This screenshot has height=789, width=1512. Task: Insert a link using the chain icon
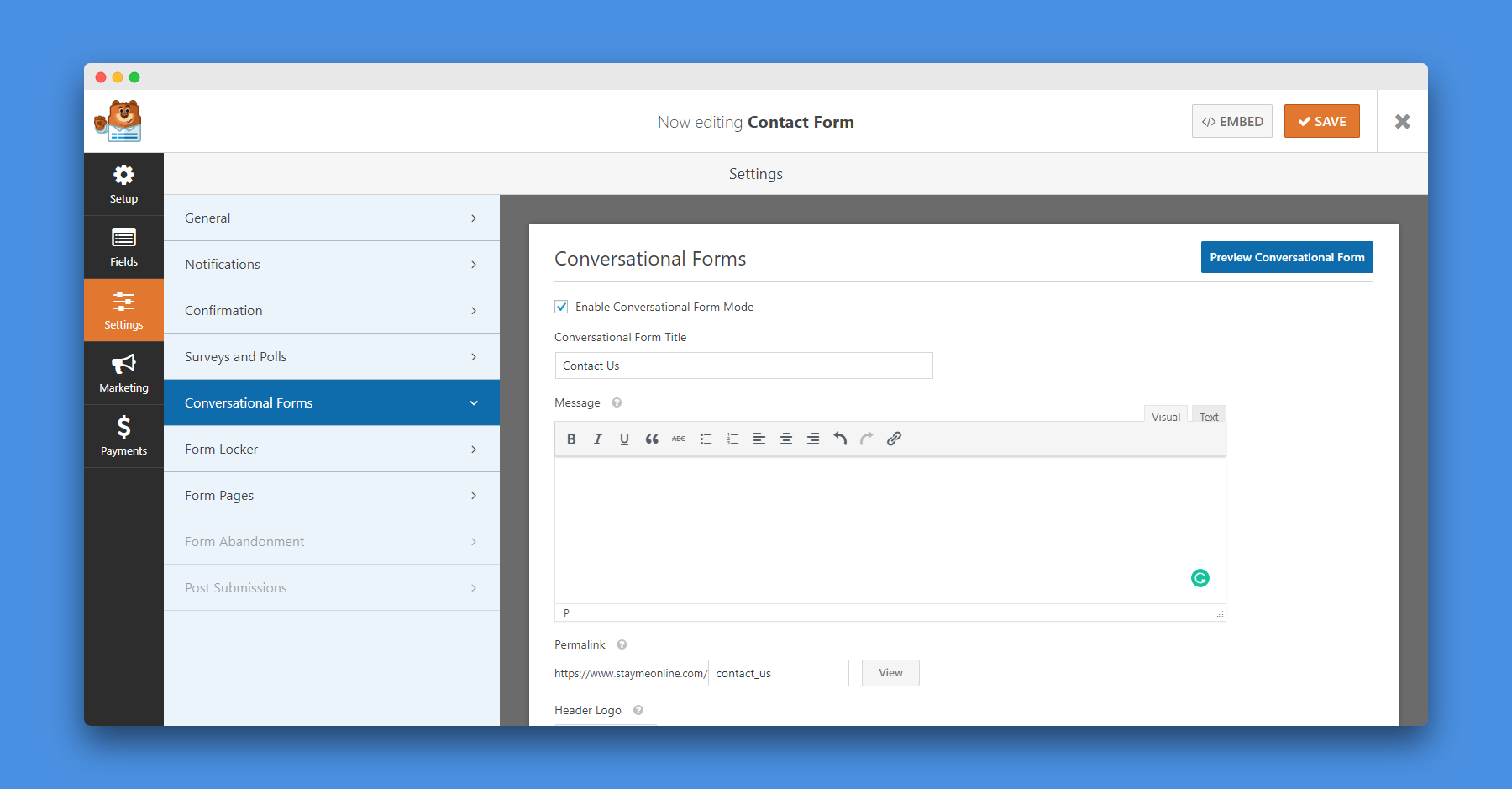tap(894, 438)
